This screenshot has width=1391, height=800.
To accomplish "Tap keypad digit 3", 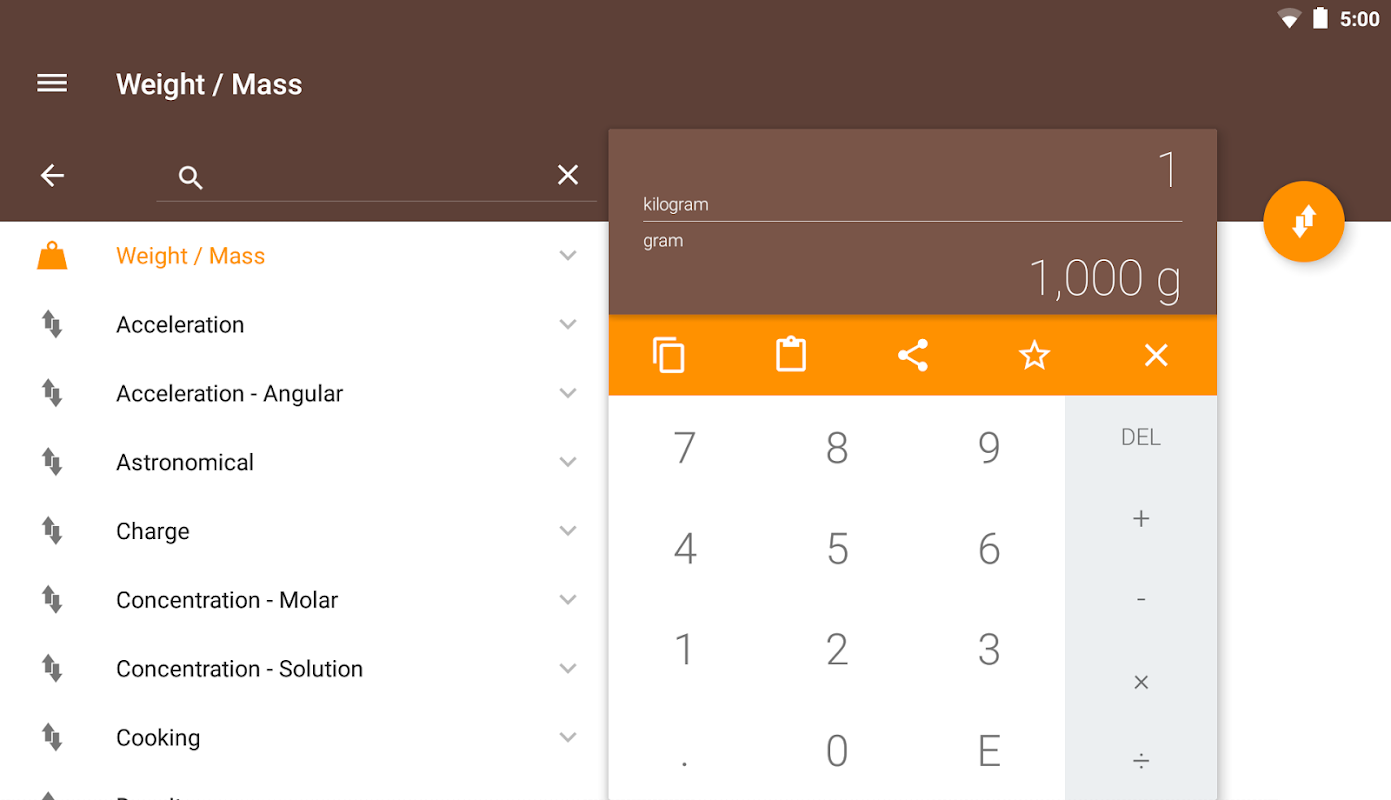I will [x=989, y=649].
